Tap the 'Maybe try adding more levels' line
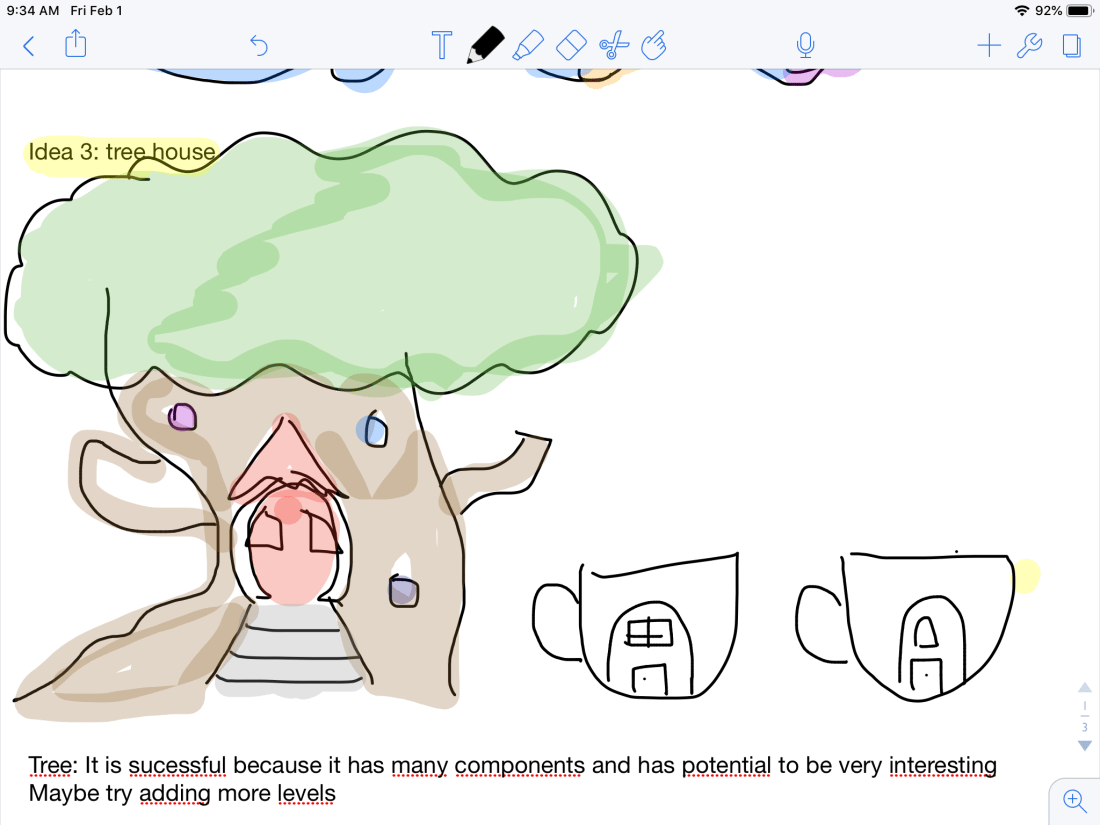The height and width of the screenshot is (825, 1100). [x=182, y=794]
